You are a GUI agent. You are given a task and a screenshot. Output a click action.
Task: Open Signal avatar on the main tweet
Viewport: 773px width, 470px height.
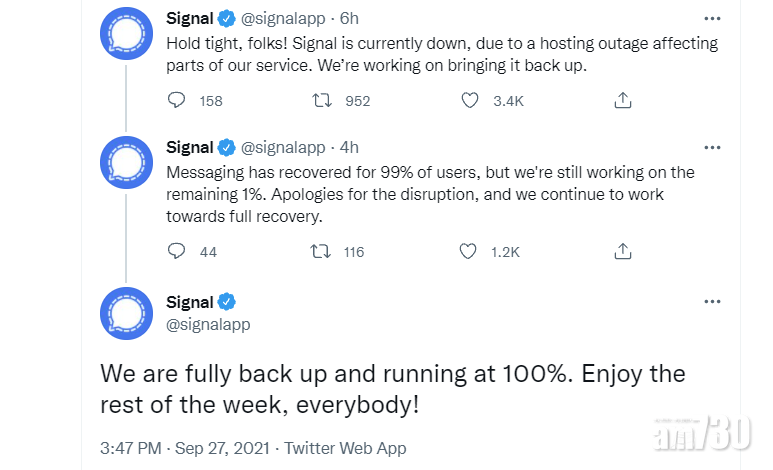coord(126,313)
